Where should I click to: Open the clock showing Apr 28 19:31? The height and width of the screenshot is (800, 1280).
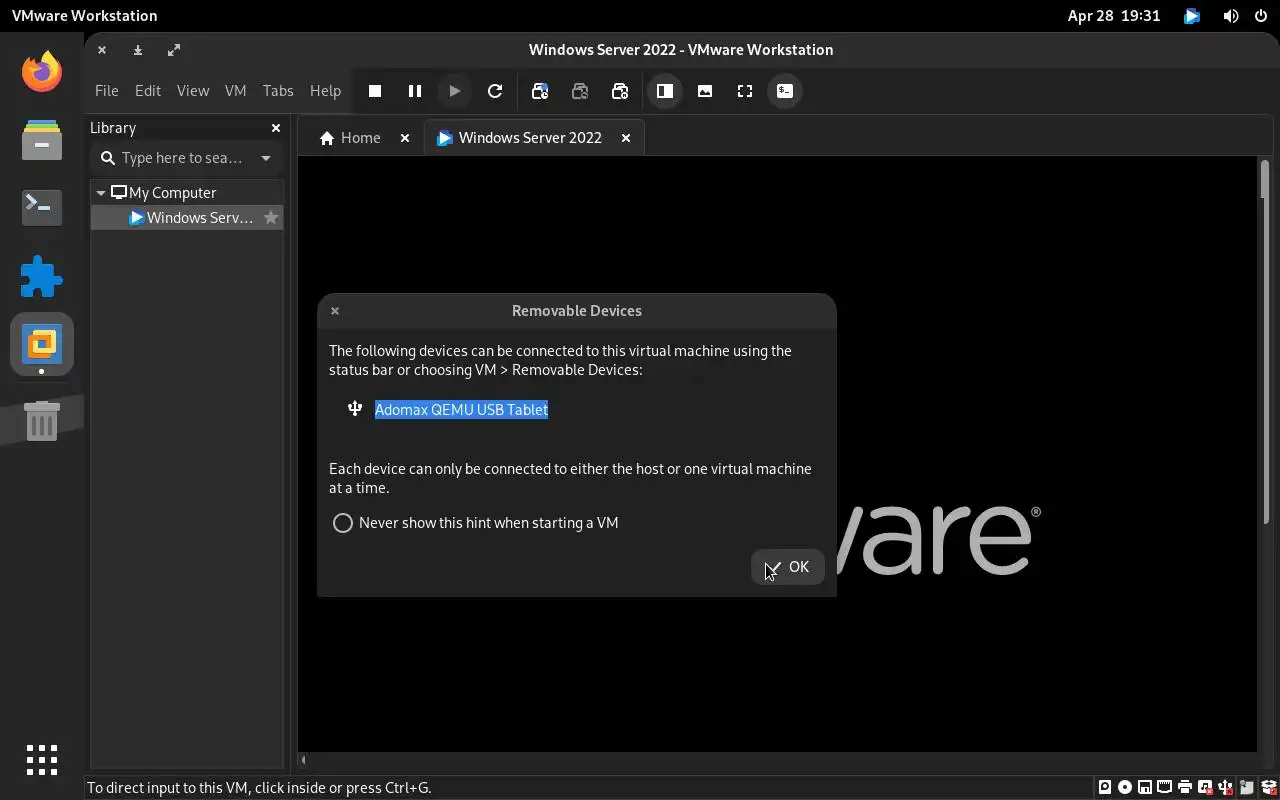point(1113,16)
